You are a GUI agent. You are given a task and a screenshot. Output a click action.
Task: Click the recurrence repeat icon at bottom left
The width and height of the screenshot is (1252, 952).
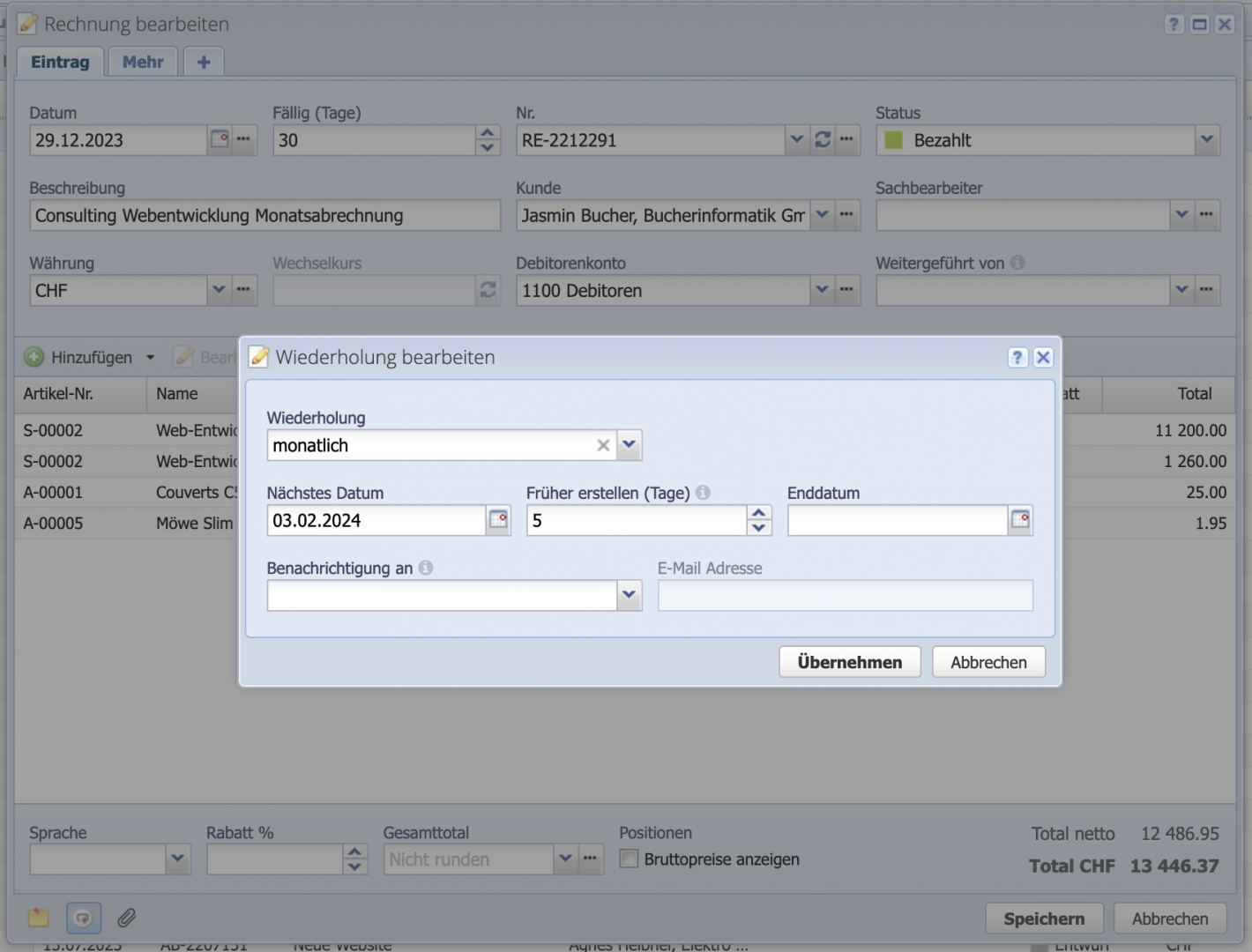pyautogui.click(x=84, y=918)
